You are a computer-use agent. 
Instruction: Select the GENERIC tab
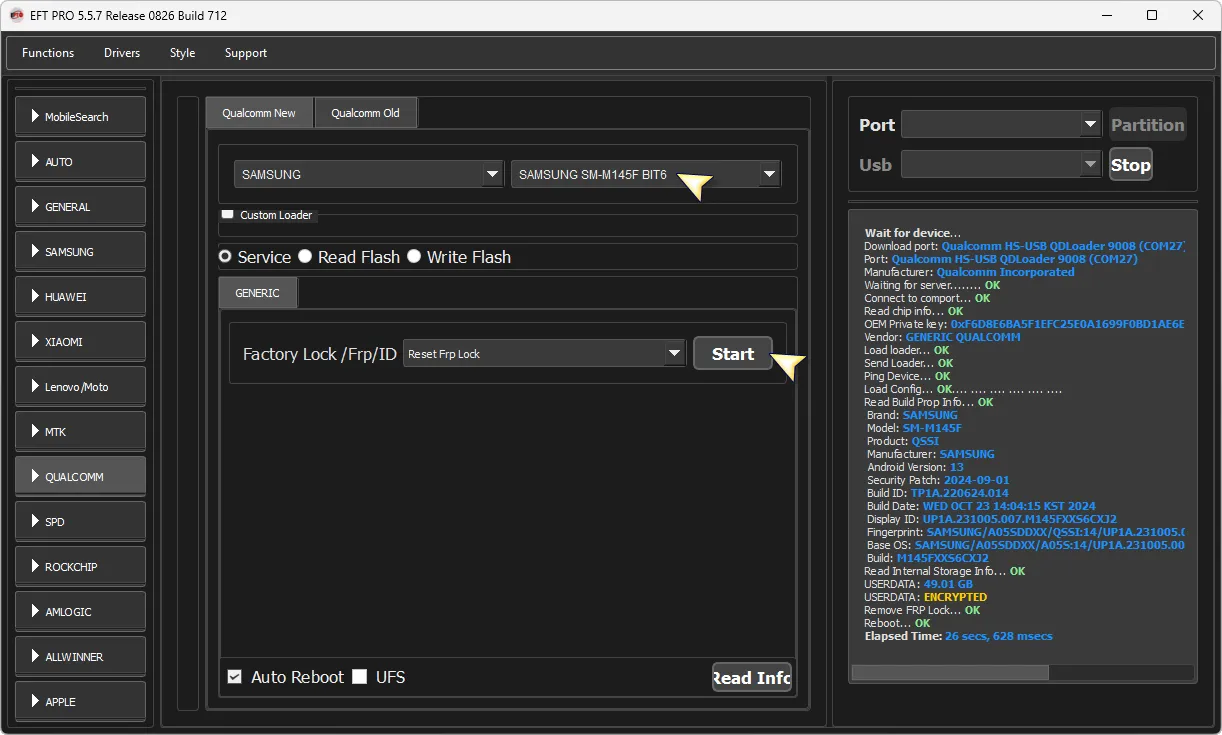[x=258, y=293]
